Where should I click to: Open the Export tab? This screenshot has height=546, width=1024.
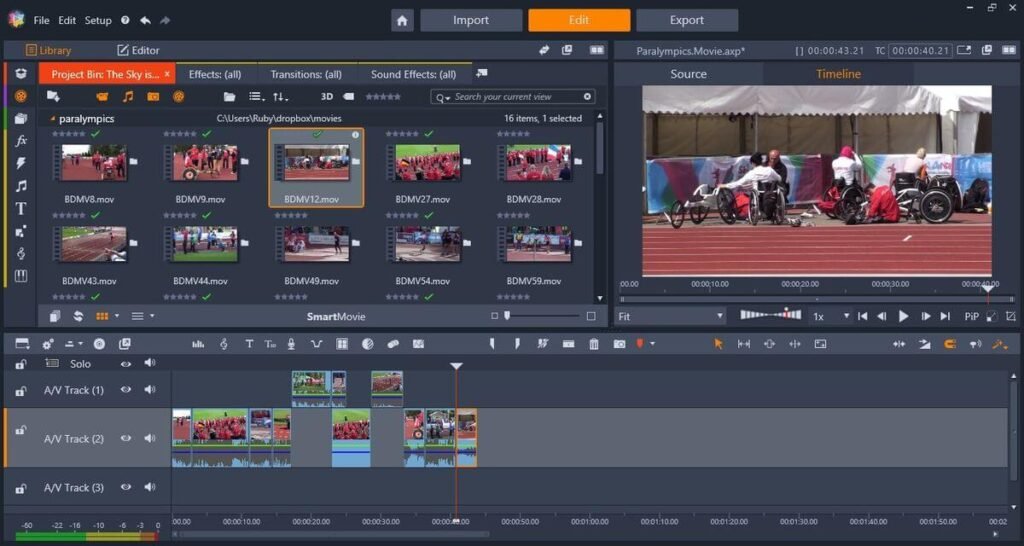687,20
